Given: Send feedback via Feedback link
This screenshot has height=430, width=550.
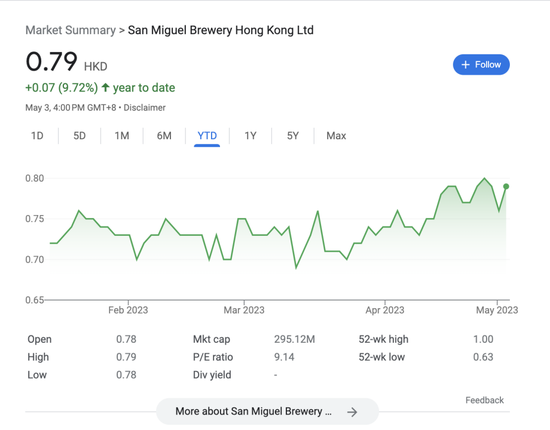Looking at the screenshot, I should click(x=484, y=400).
